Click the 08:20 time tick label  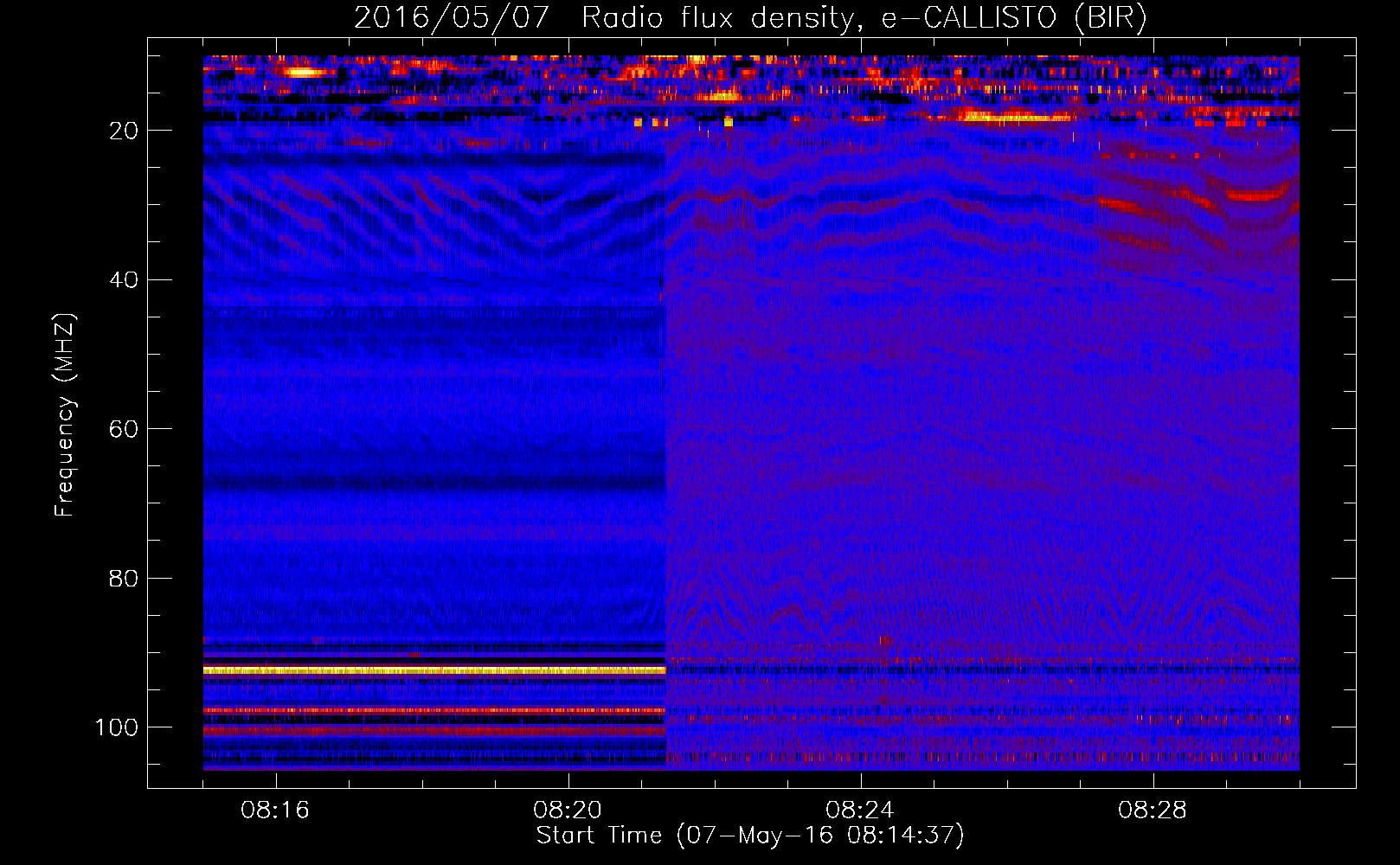click(568, 811)
